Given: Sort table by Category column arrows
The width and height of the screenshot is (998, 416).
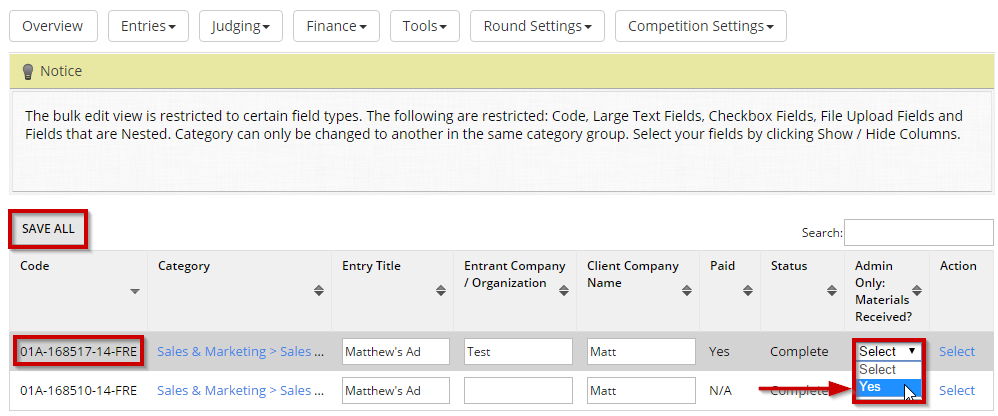Looking at the screenshot, I should coord(319,291).
